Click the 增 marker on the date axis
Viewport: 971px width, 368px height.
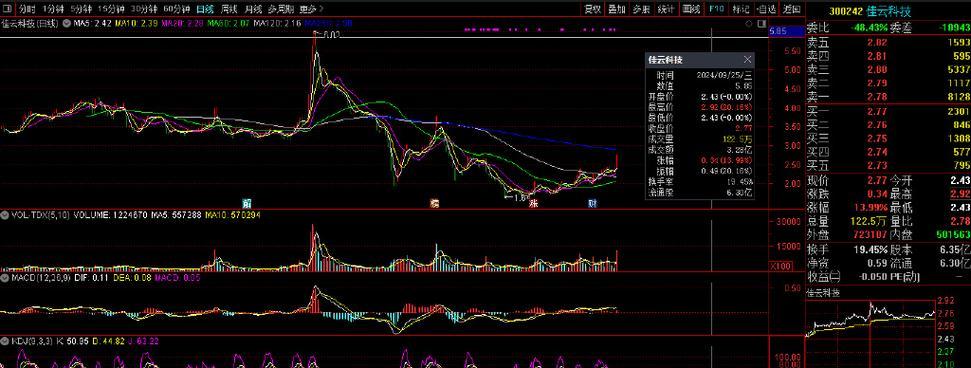[435, 203]
